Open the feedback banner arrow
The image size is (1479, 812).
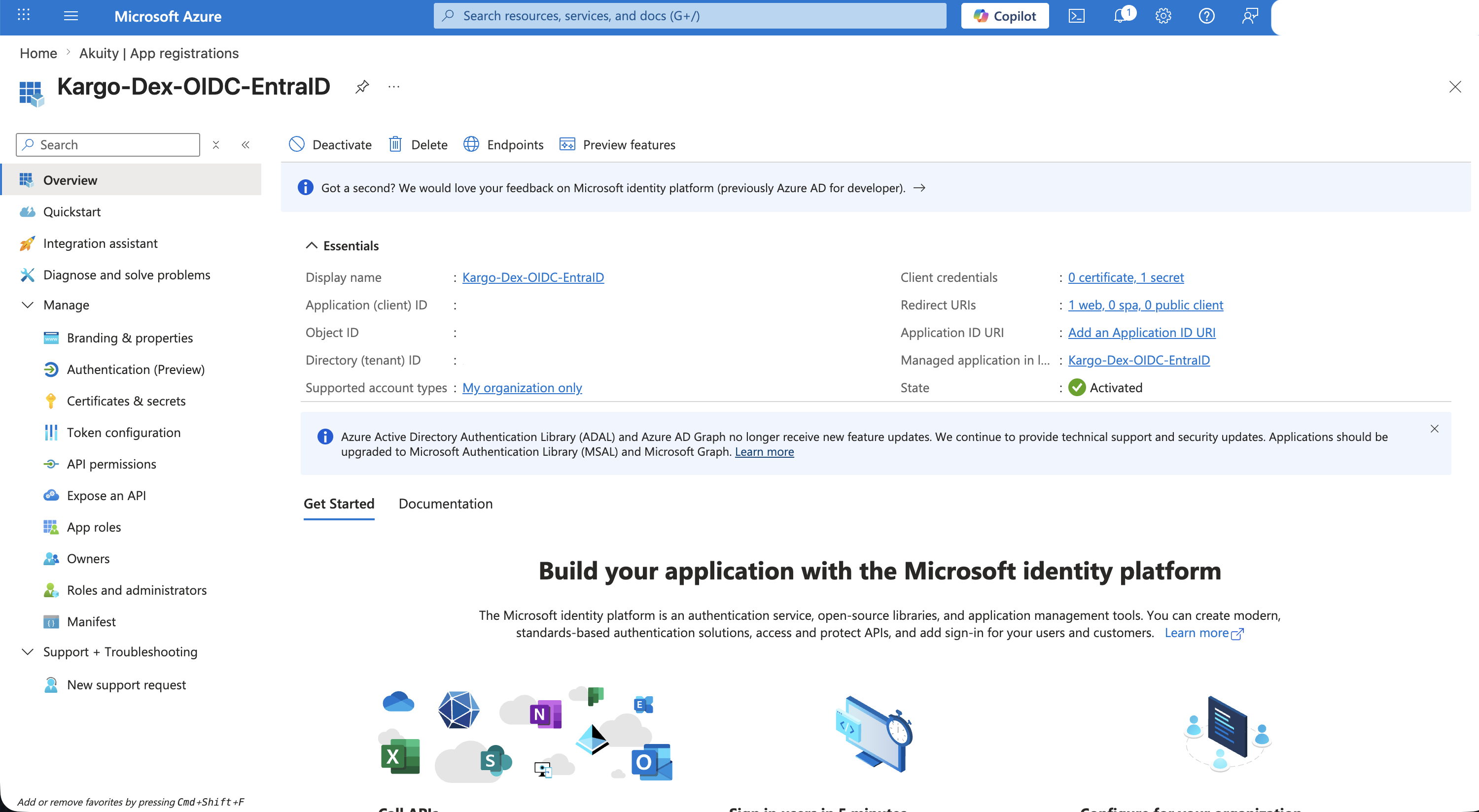(x=919, y=188)
